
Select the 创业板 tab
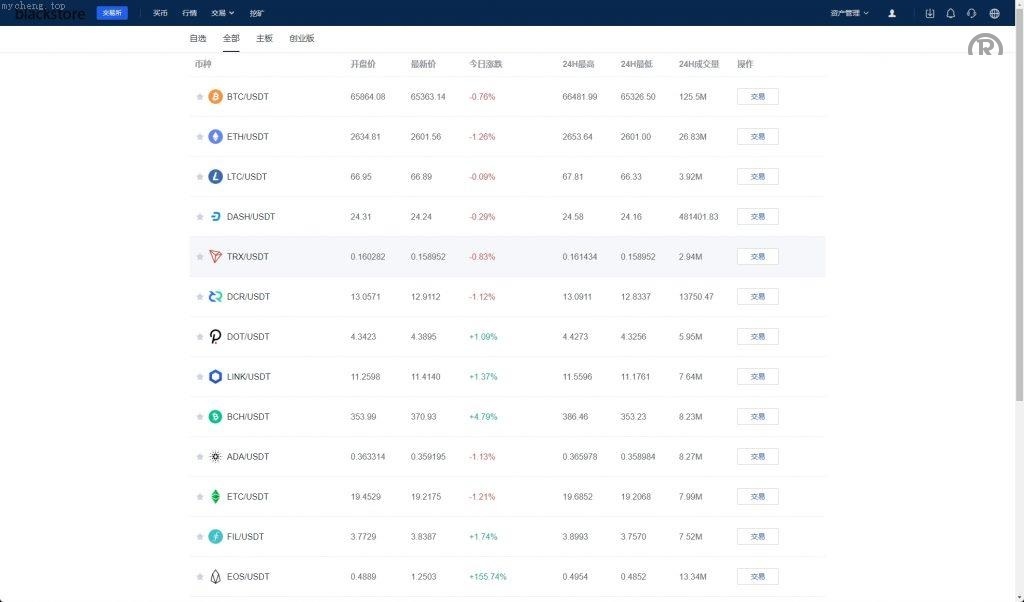[301, 38]
